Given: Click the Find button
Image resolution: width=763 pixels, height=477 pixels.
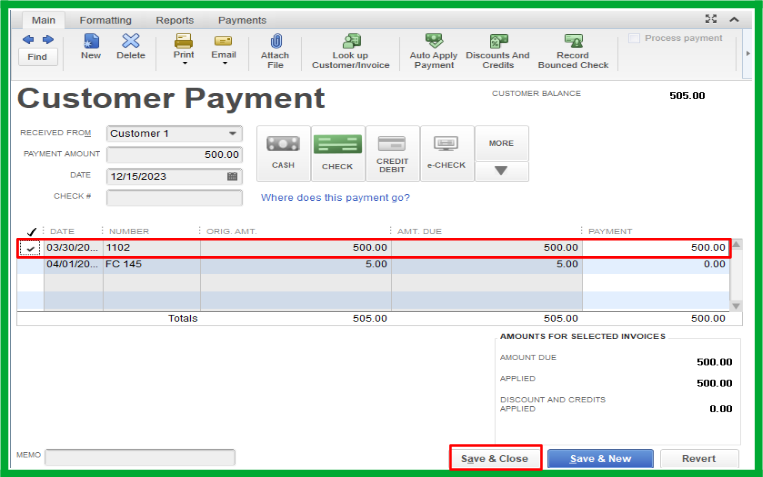Looking at the screenshot, I should click(37, 57).
